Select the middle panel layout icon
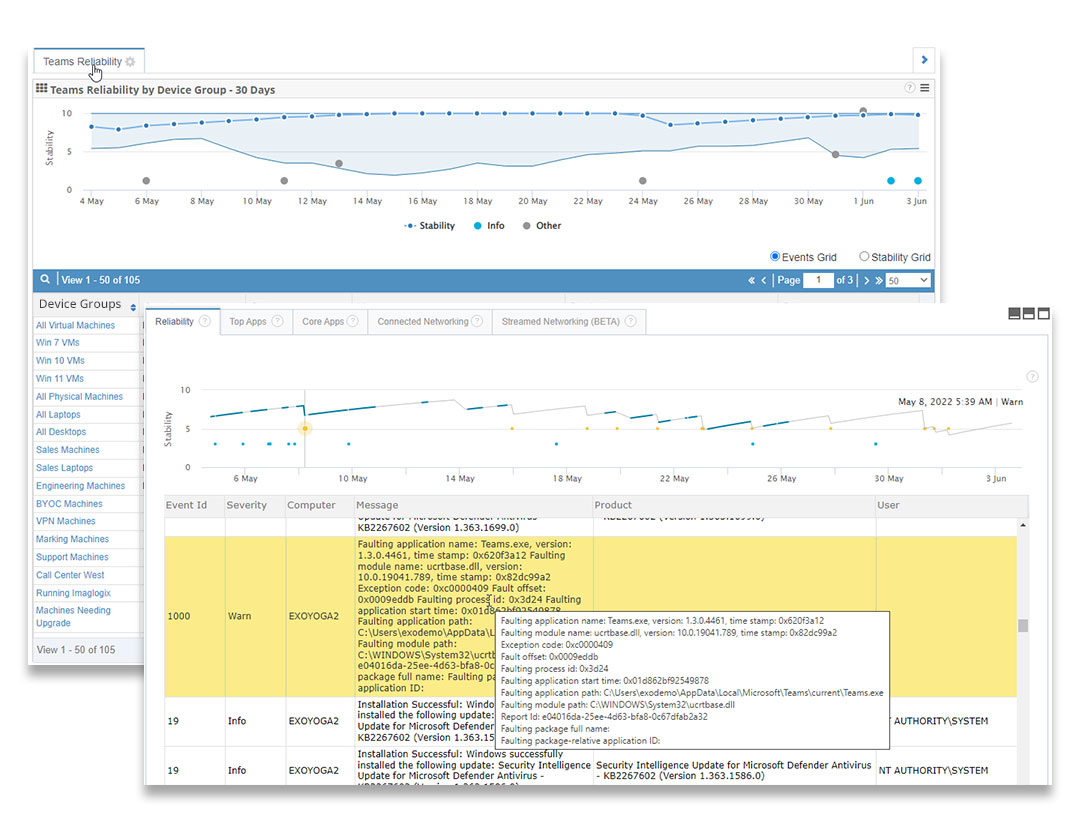The width and height of the screenshot is (1077, 835). click(x=1029, y=314)
